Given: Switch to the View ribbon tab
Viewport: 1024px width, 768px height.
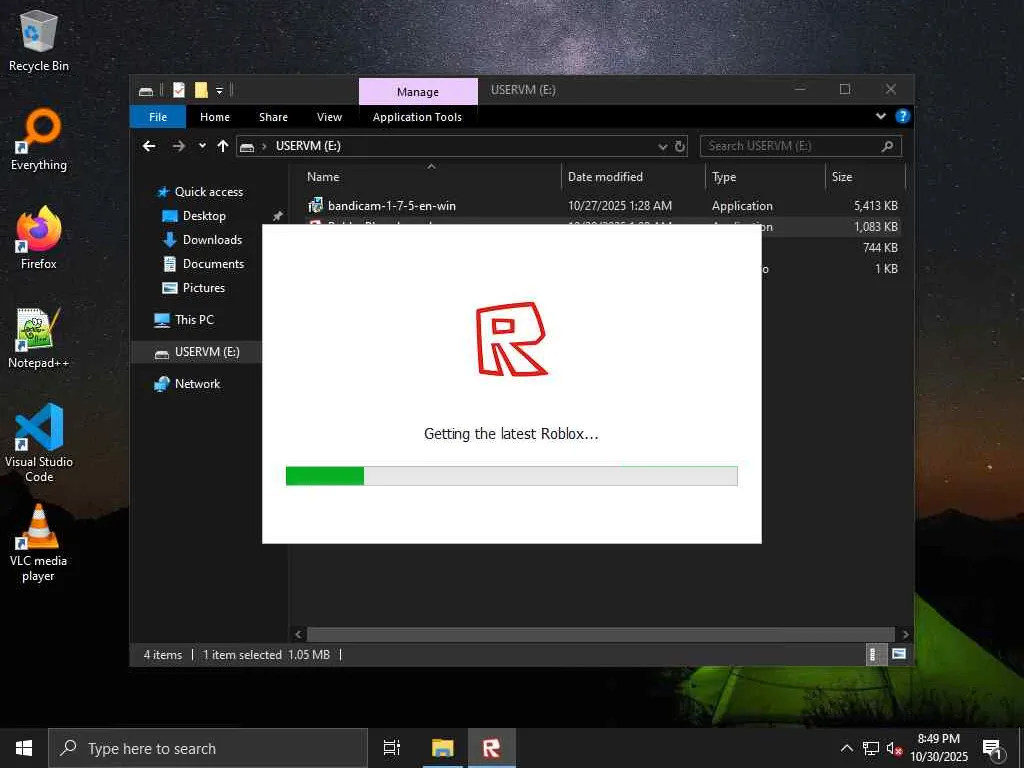Looking at the screenshot, I should tap(329, 117).
